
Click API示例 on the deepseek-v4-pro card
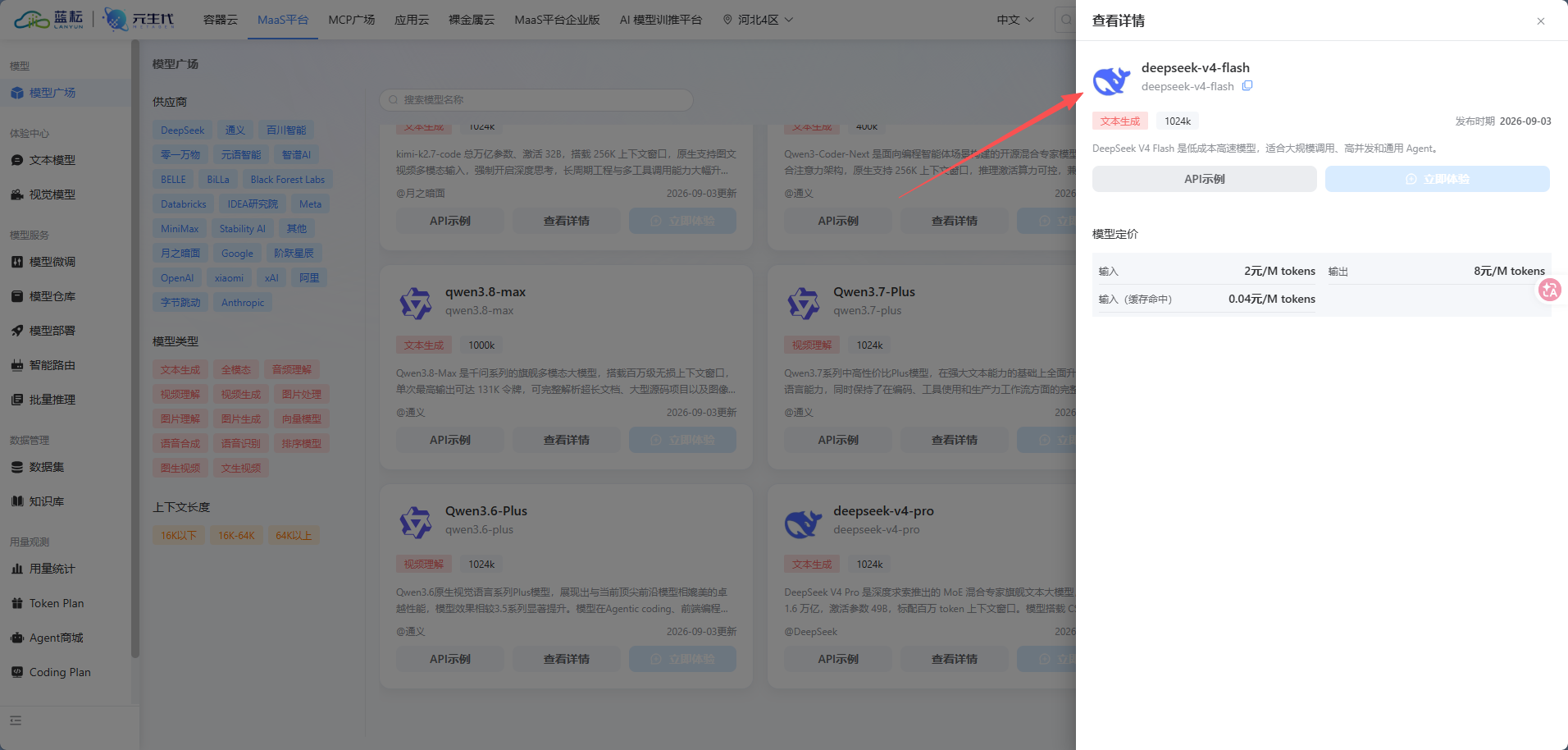point(838,659)
